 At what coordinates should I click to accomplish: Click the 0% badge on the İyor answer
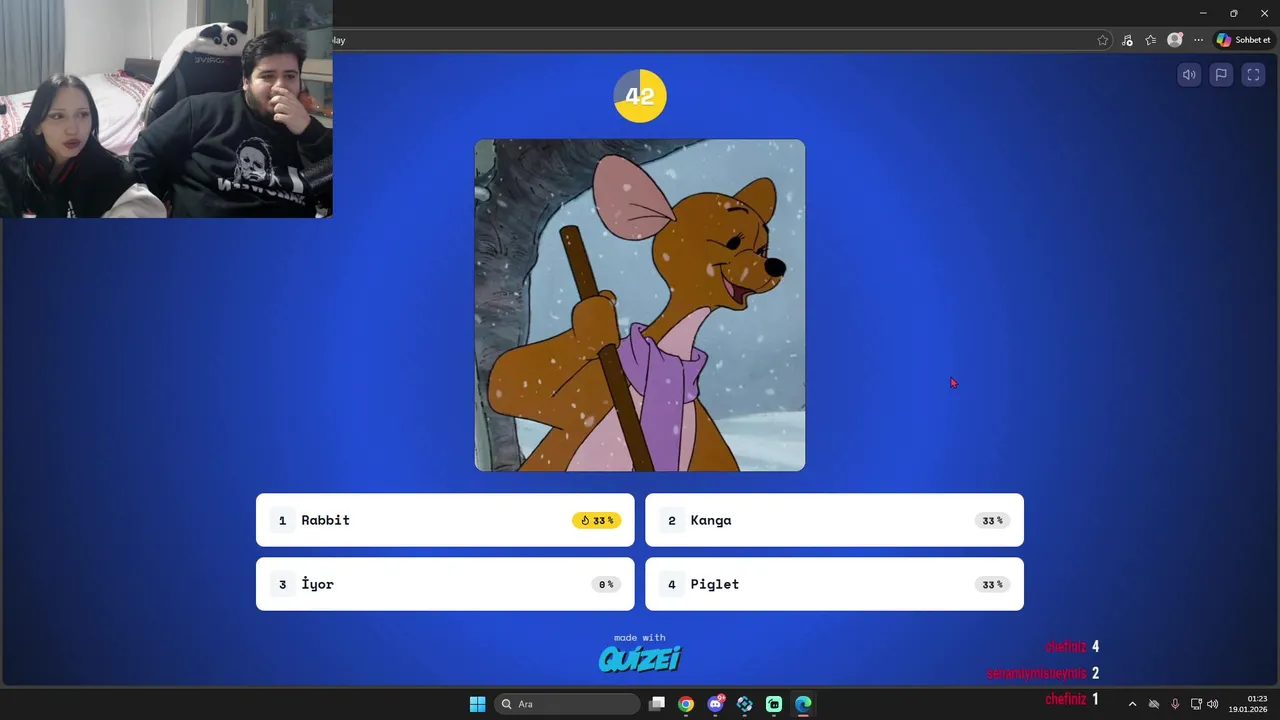[x=606, y=584]
